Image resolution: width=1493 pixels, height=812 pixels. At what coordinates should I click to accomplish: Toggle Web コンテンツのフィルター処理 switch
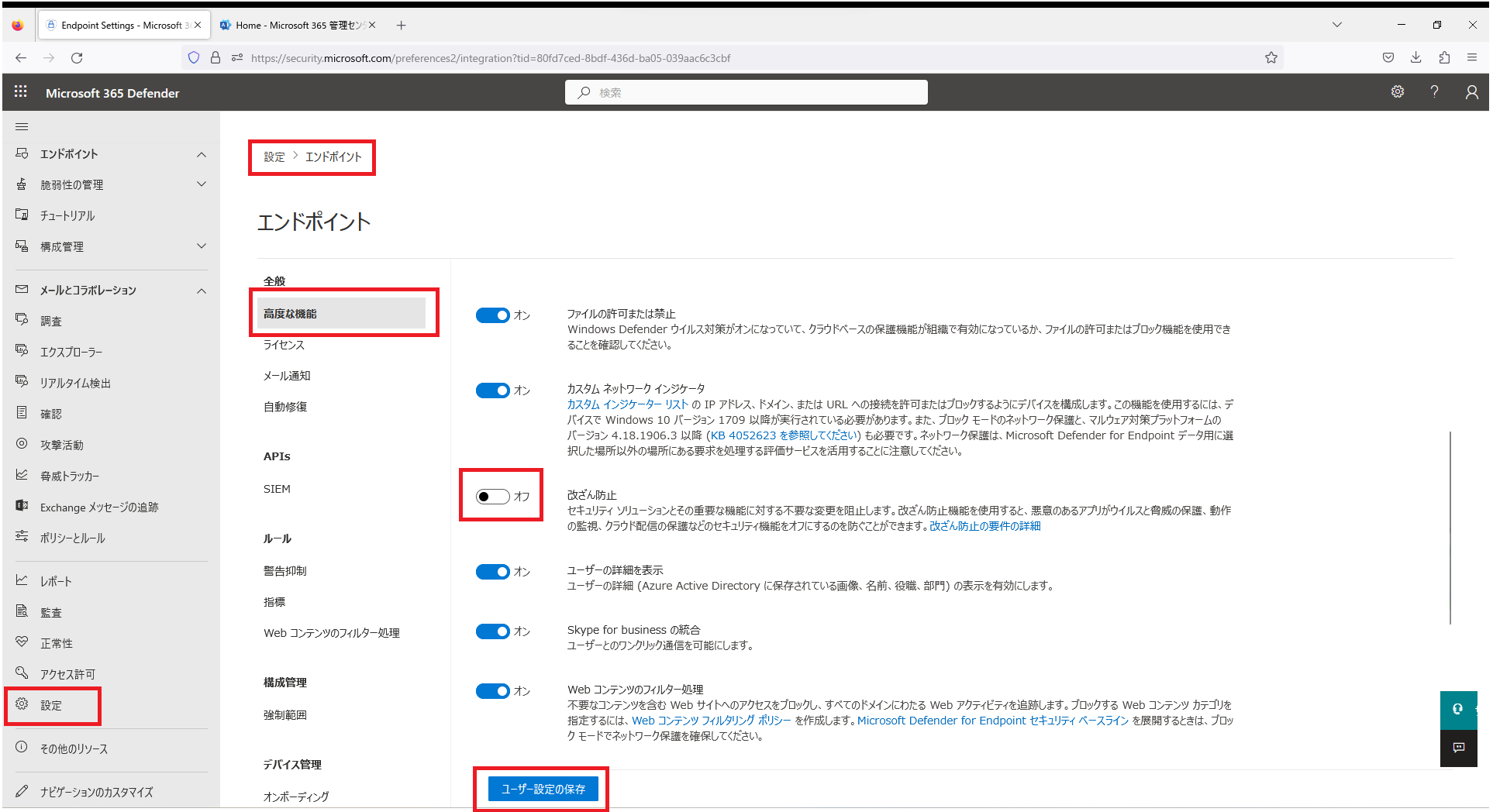point(492,691)
